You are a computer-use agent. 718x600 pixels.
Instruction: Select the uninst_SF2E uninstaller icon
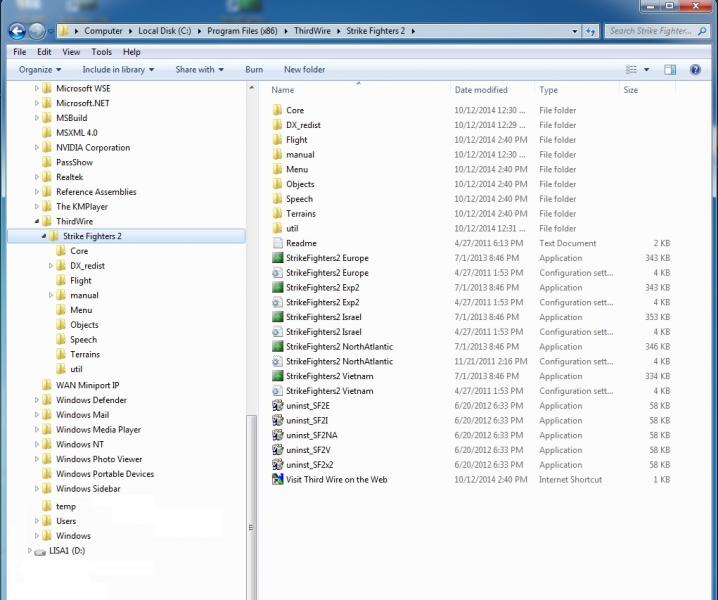pos(277,405)
